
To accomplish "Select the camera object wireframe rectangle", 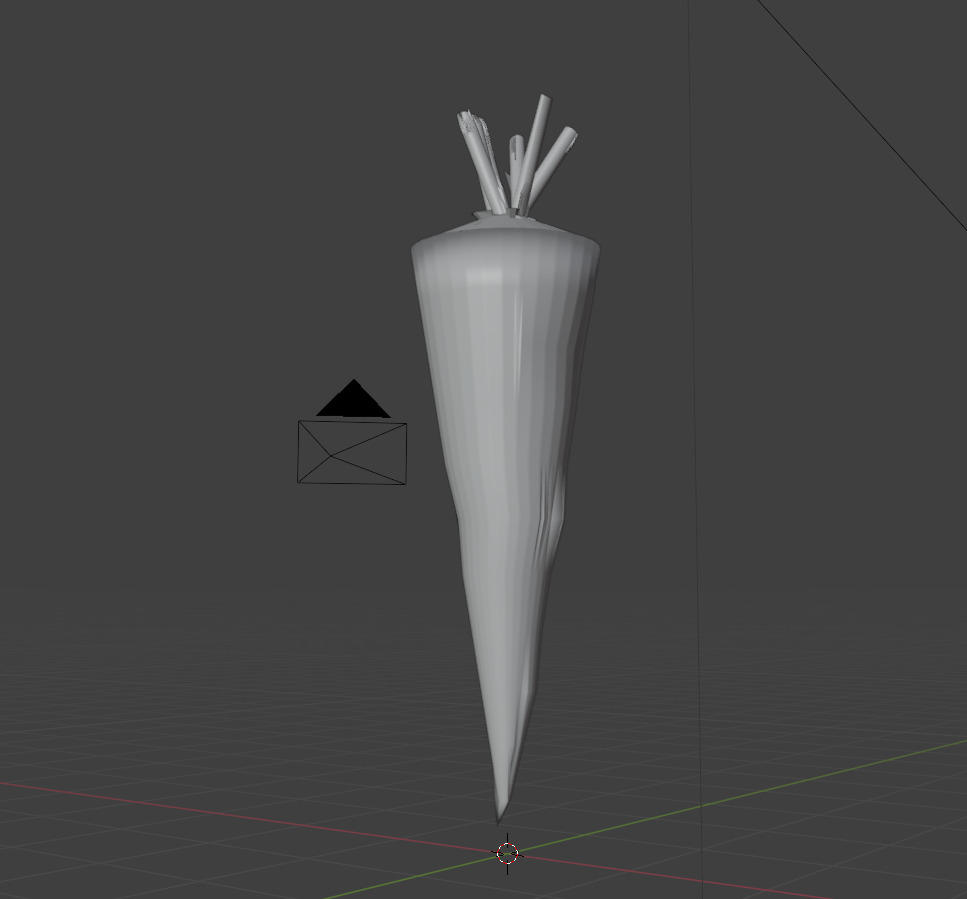I will click(352, 453).
